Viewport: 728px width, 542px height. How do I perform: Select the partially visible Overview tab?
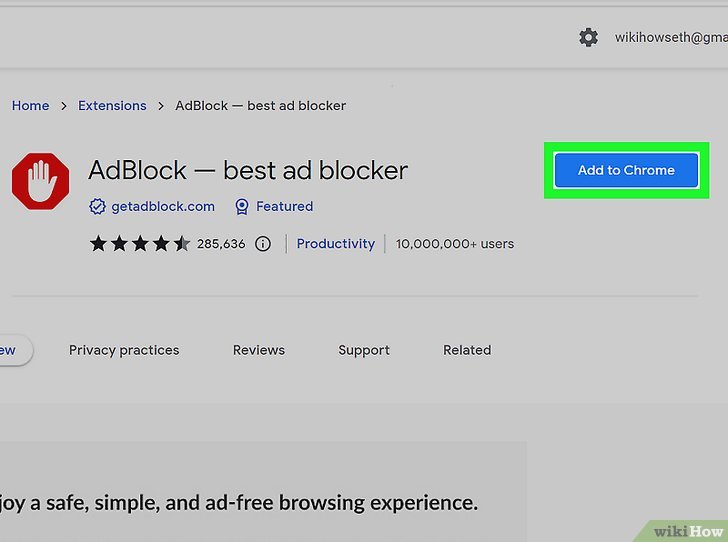[x=14, y=350]
